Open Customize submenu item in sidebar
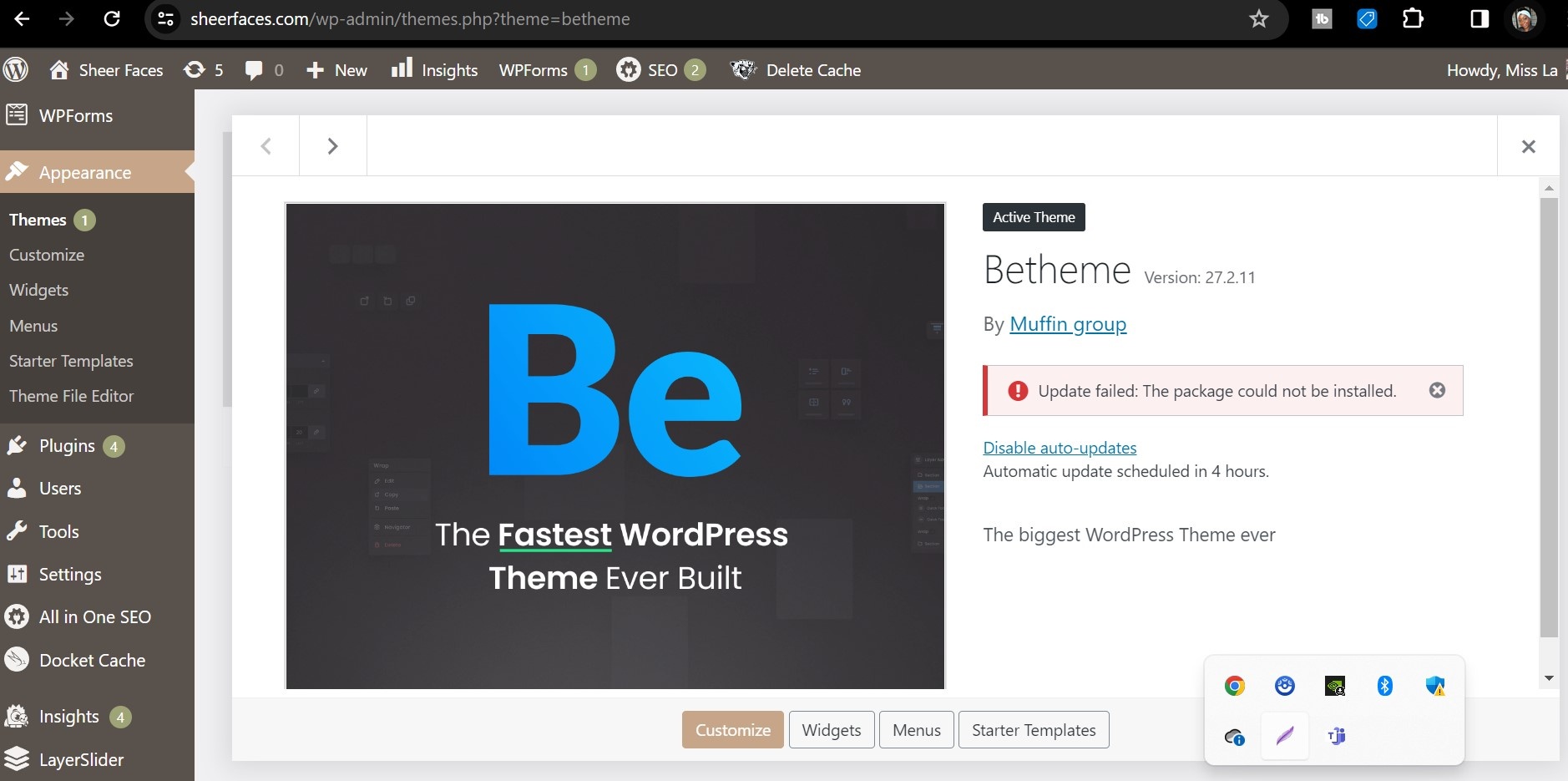 (47, 255)
